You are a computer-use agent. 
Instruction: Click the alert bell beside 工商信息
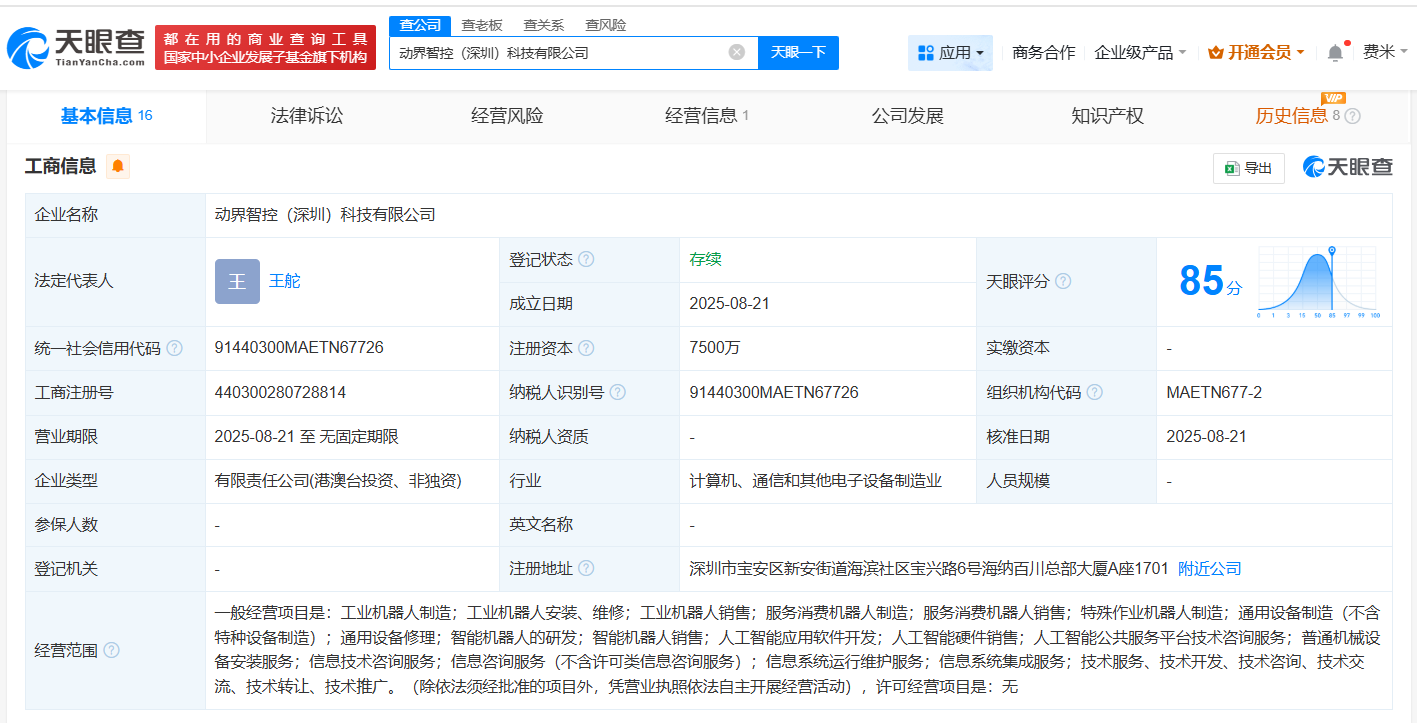coord(117,167)
